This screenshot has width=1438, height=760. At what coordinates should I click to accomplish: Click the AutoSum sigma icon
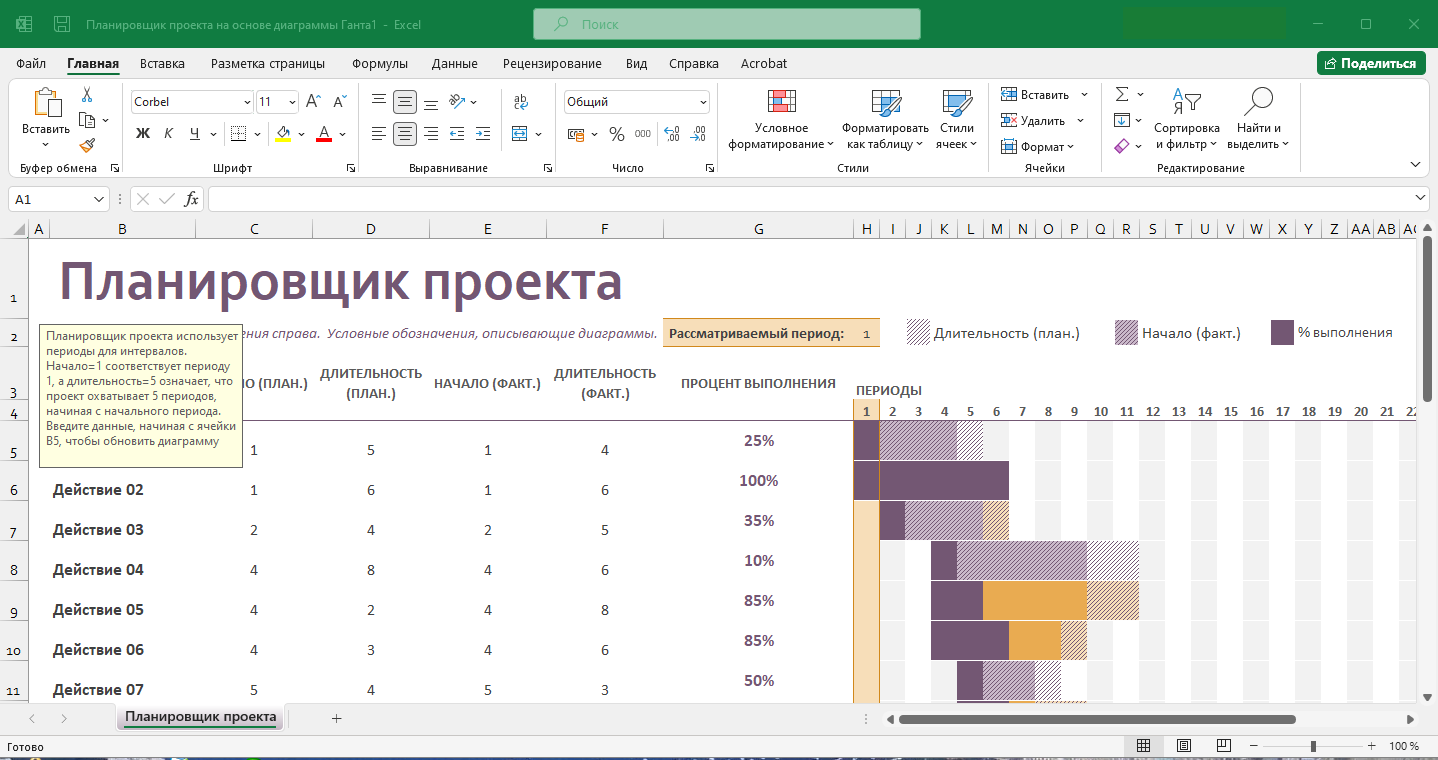(x=1122, y=94)
